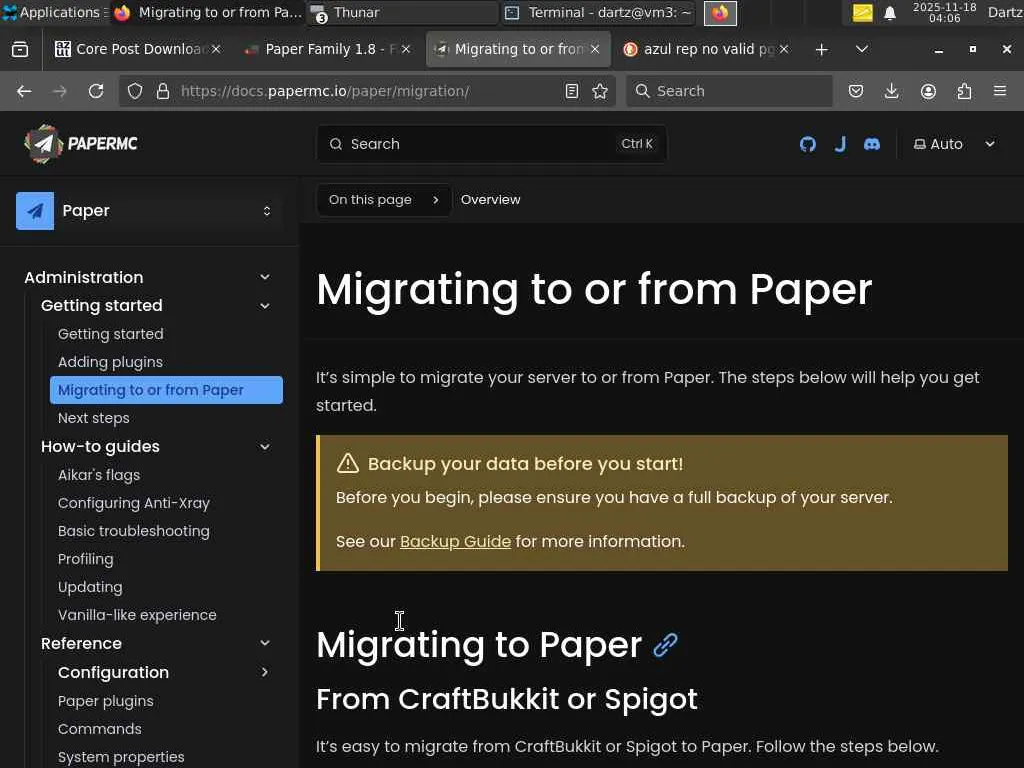Image resolution: width=1024 pixels, height=768 pixels.
Task: Open the PaperMC GitHub icon link
Action: pyautogui.click(x=807, y=144)
